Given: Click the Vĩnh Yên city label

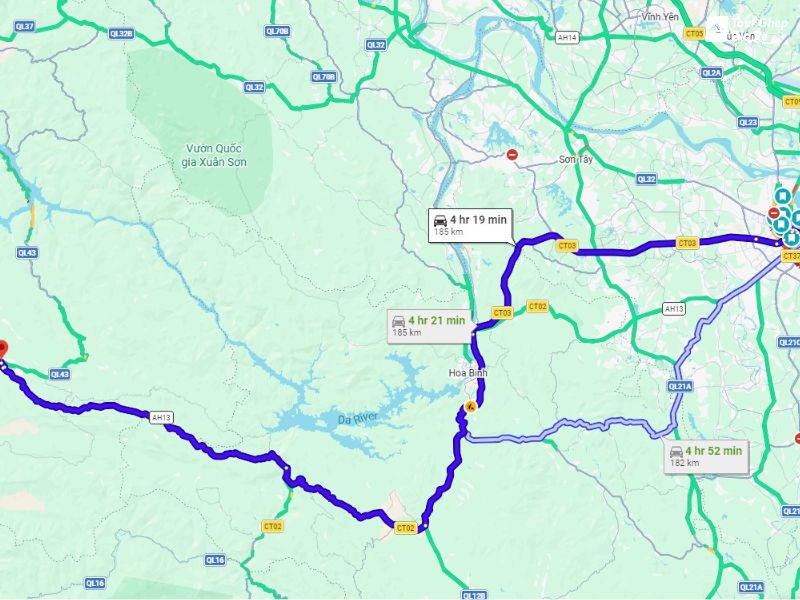Looking at the screenshot, I should click(x=660, y=17).
